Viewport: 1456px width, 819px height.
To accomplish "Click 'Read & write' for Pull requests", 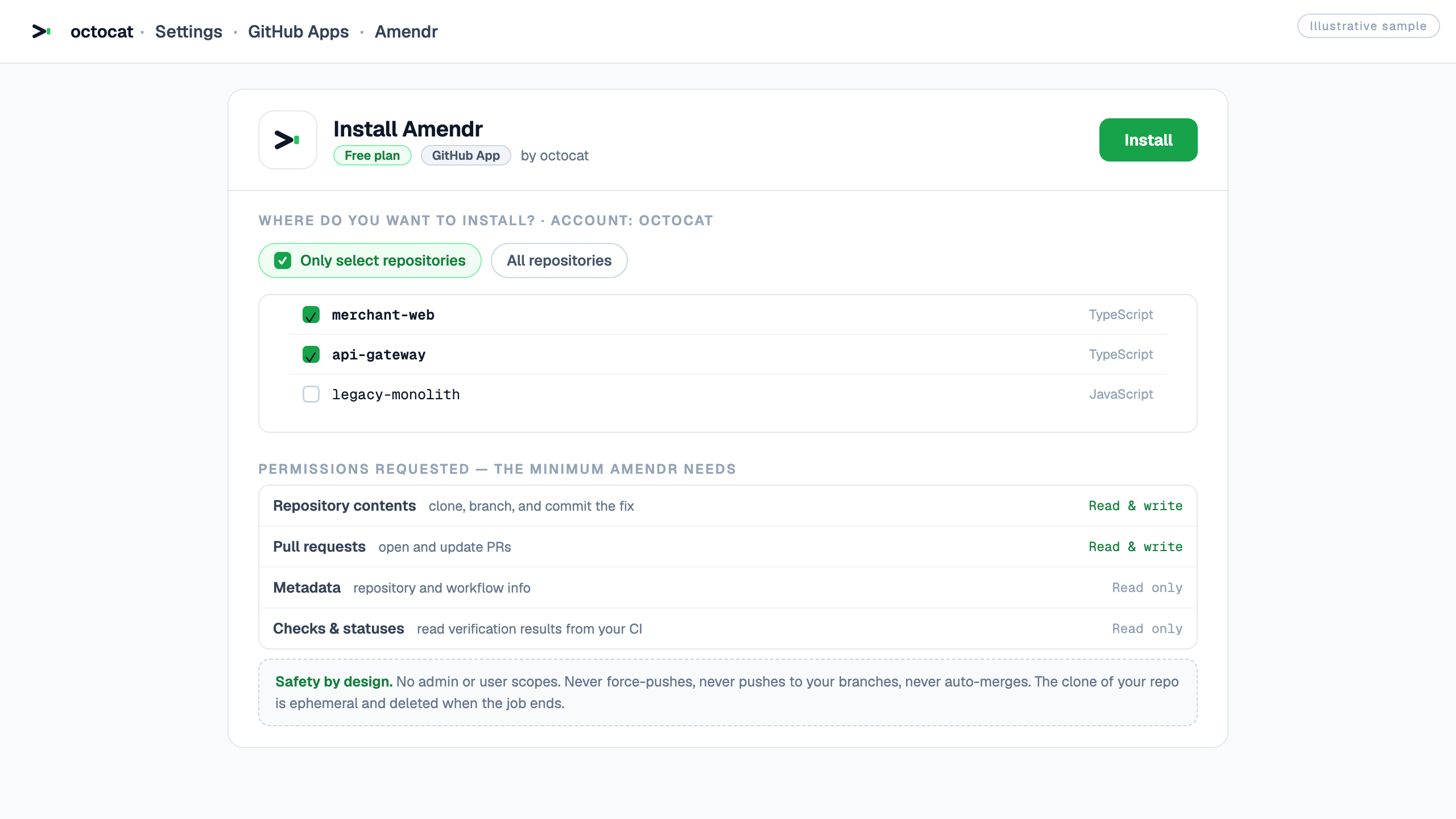I will click(1136, 547).
